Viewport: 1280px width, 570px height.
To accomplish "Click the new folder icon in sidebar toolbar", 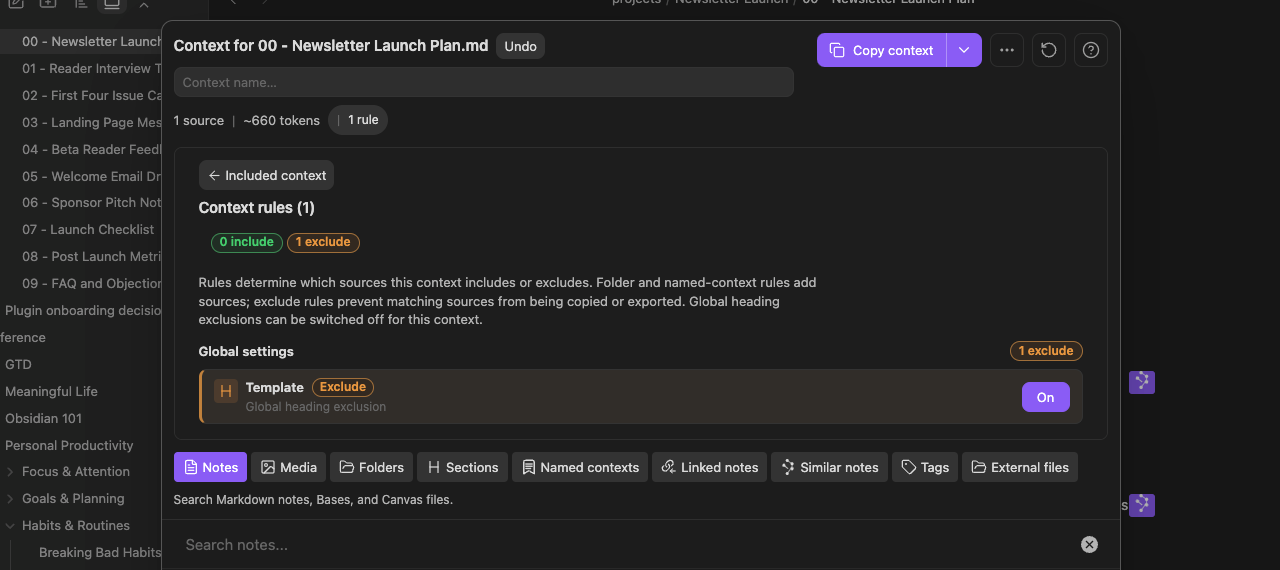I will pos(48,4).
